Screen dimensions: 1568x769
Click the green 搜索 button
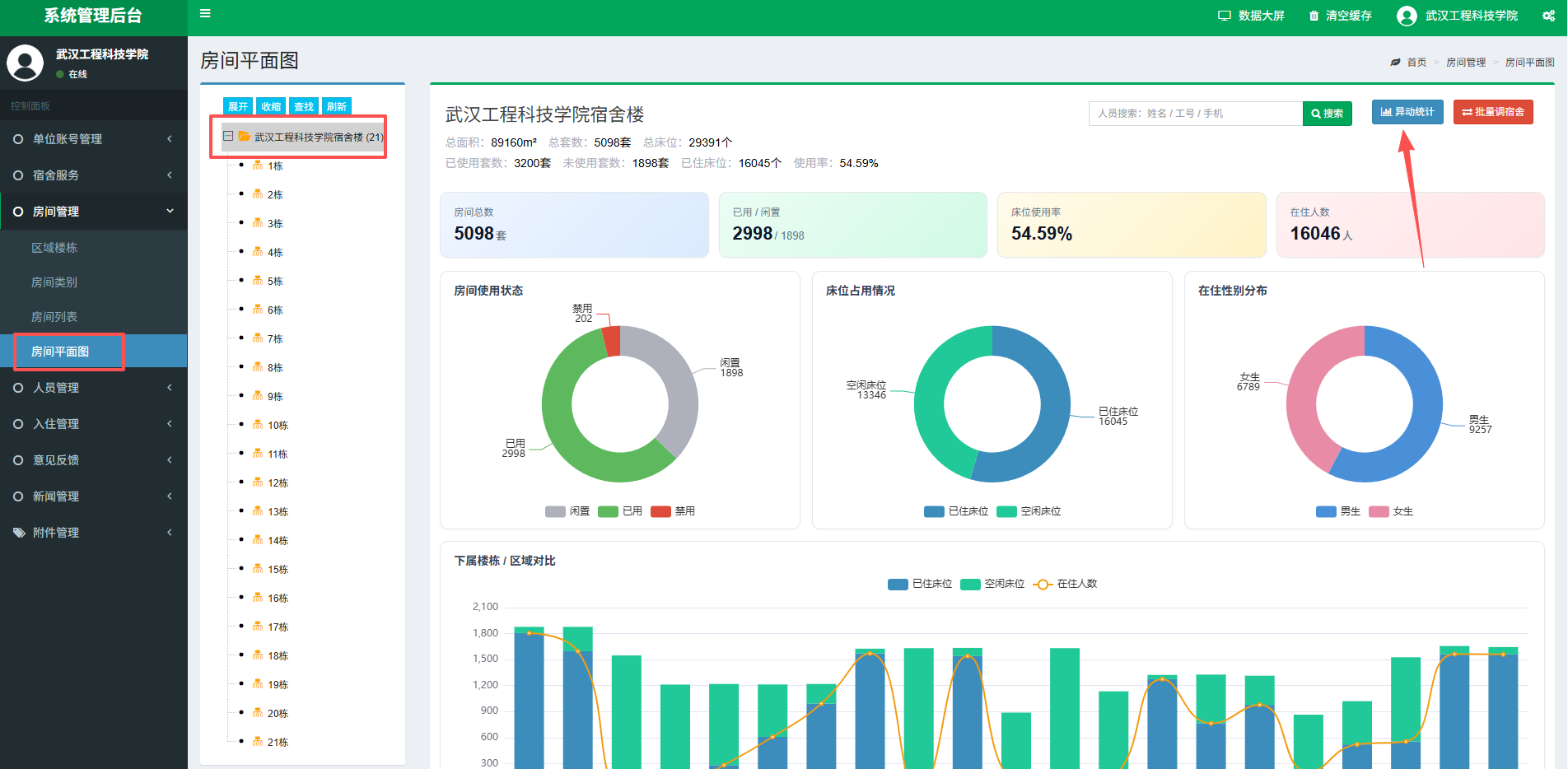(x=1328, y=114)
